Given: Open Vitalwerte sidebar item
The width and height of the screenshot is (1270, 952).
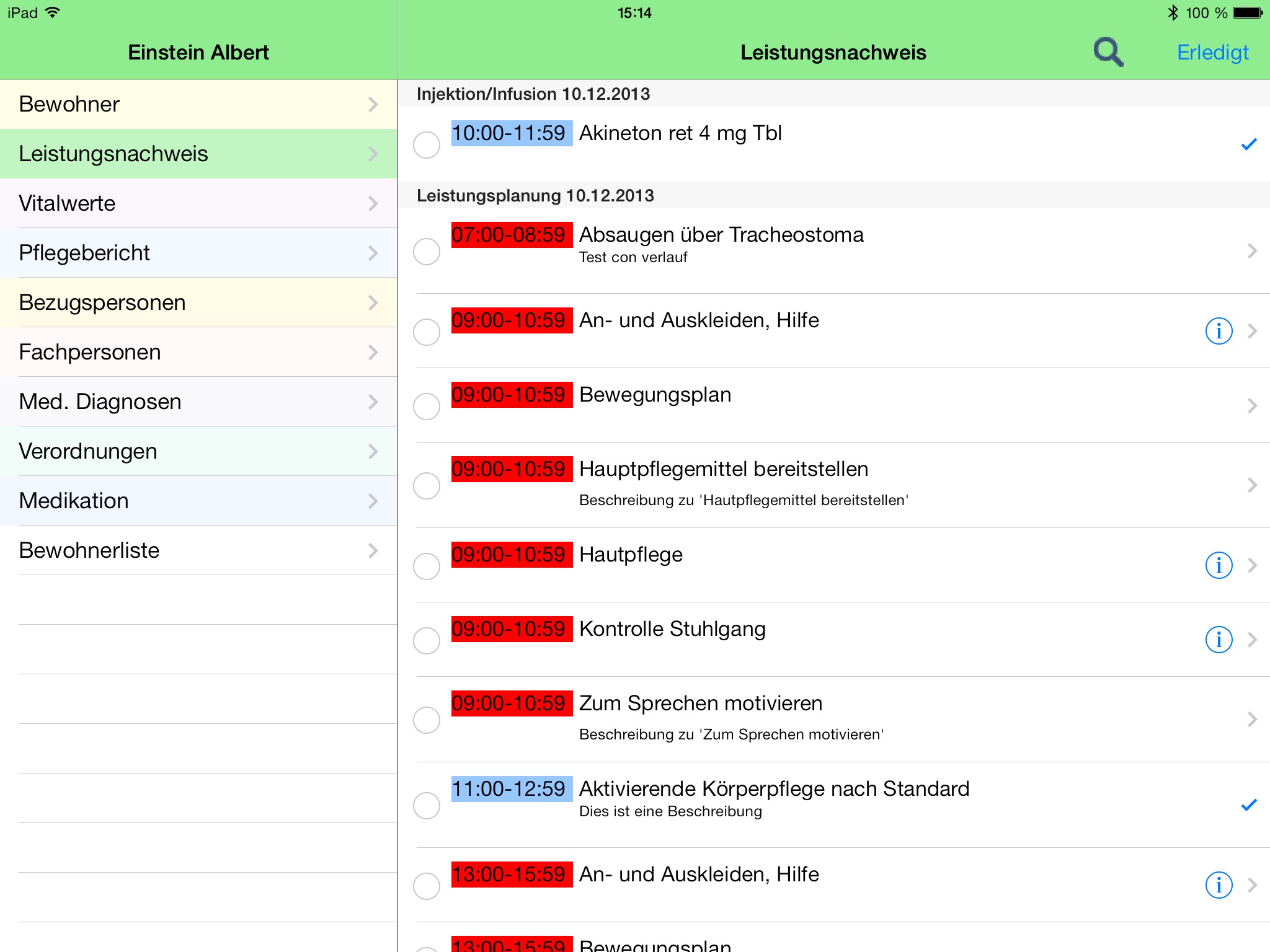Looking at the screenshot, I should click(x=198, y=203).
